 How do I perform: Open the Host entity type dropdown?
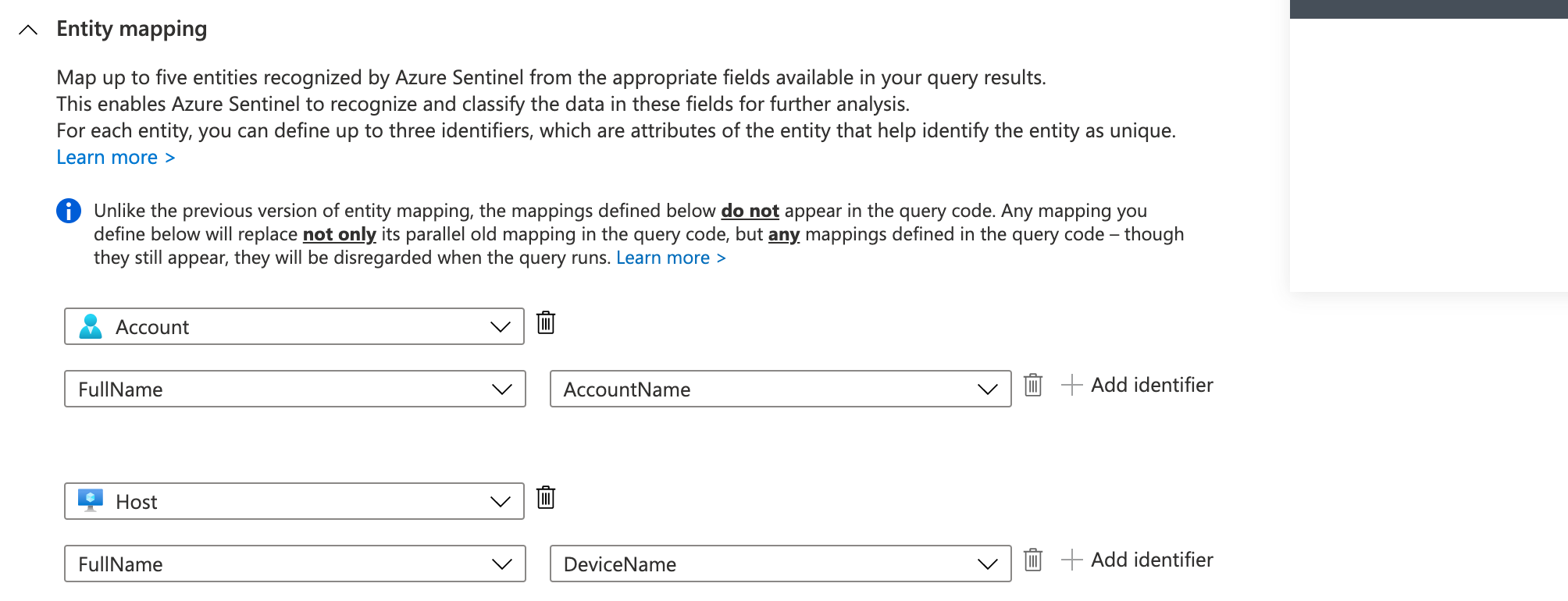pyautogui.click(x=294, y=501)
